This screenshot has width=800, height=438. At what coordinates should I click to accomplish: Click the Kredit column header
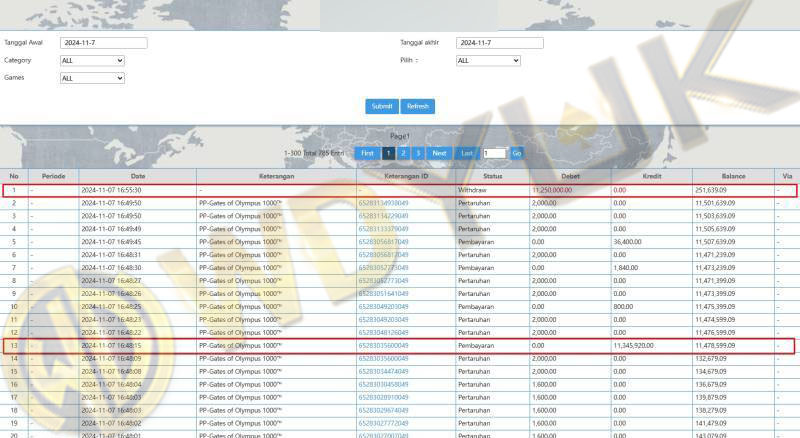click(x=652, y=176)
